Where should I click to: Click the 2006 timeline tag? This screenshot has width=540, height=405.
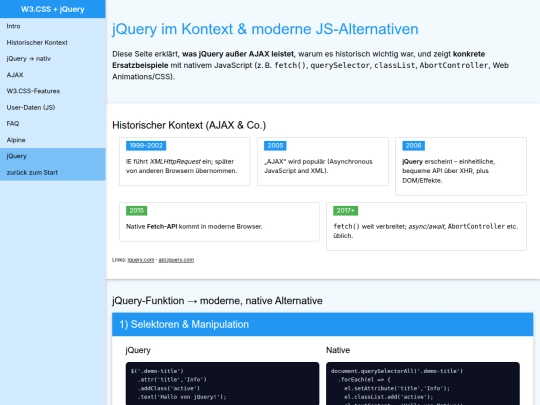click(x=413, y=146)
